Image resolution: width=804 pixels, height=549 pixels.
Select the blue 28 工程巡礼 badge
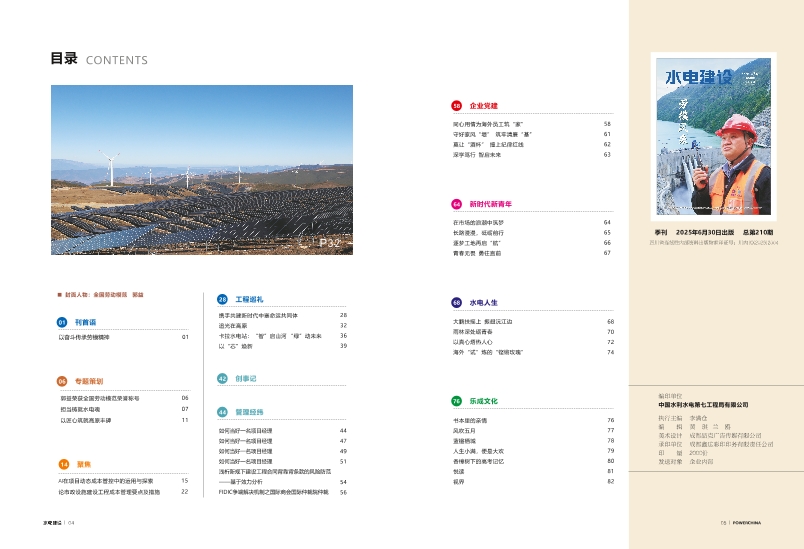point(222,298)
